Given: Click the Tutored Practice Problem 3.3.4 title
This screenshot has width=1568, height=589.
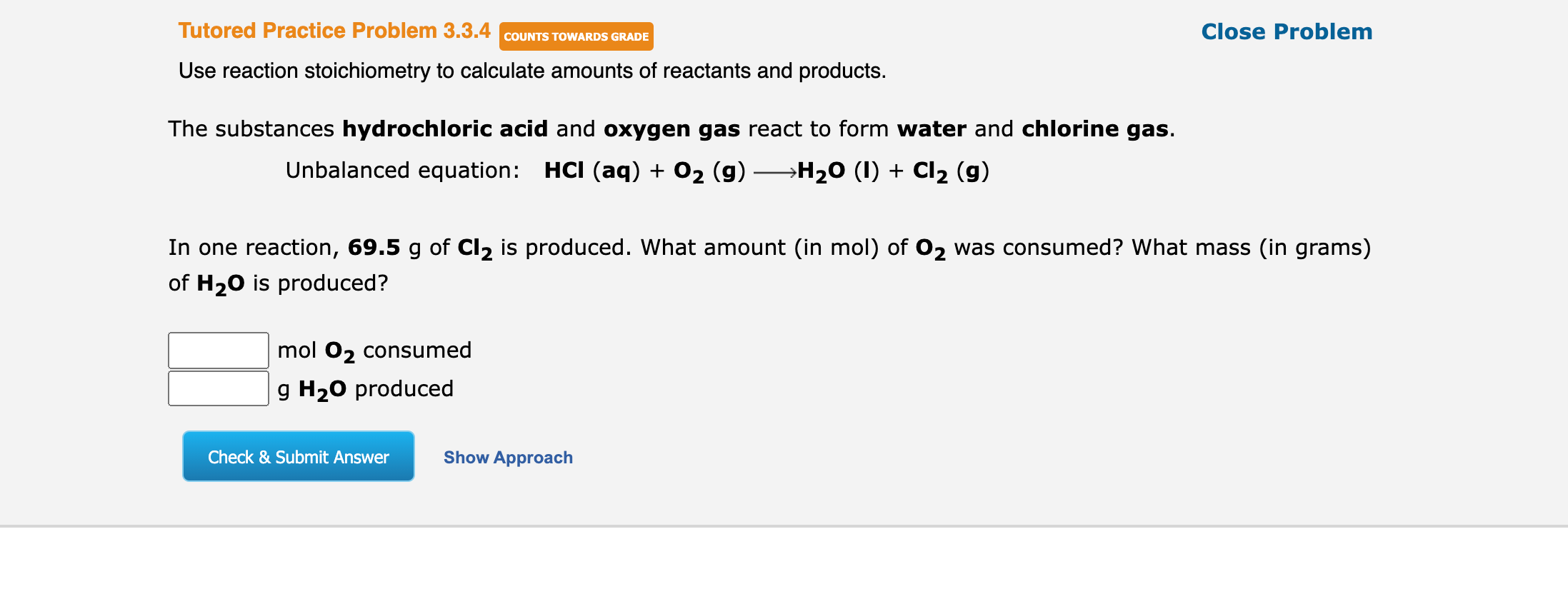Looking at the screenshot, I should (x=334, y=31).
